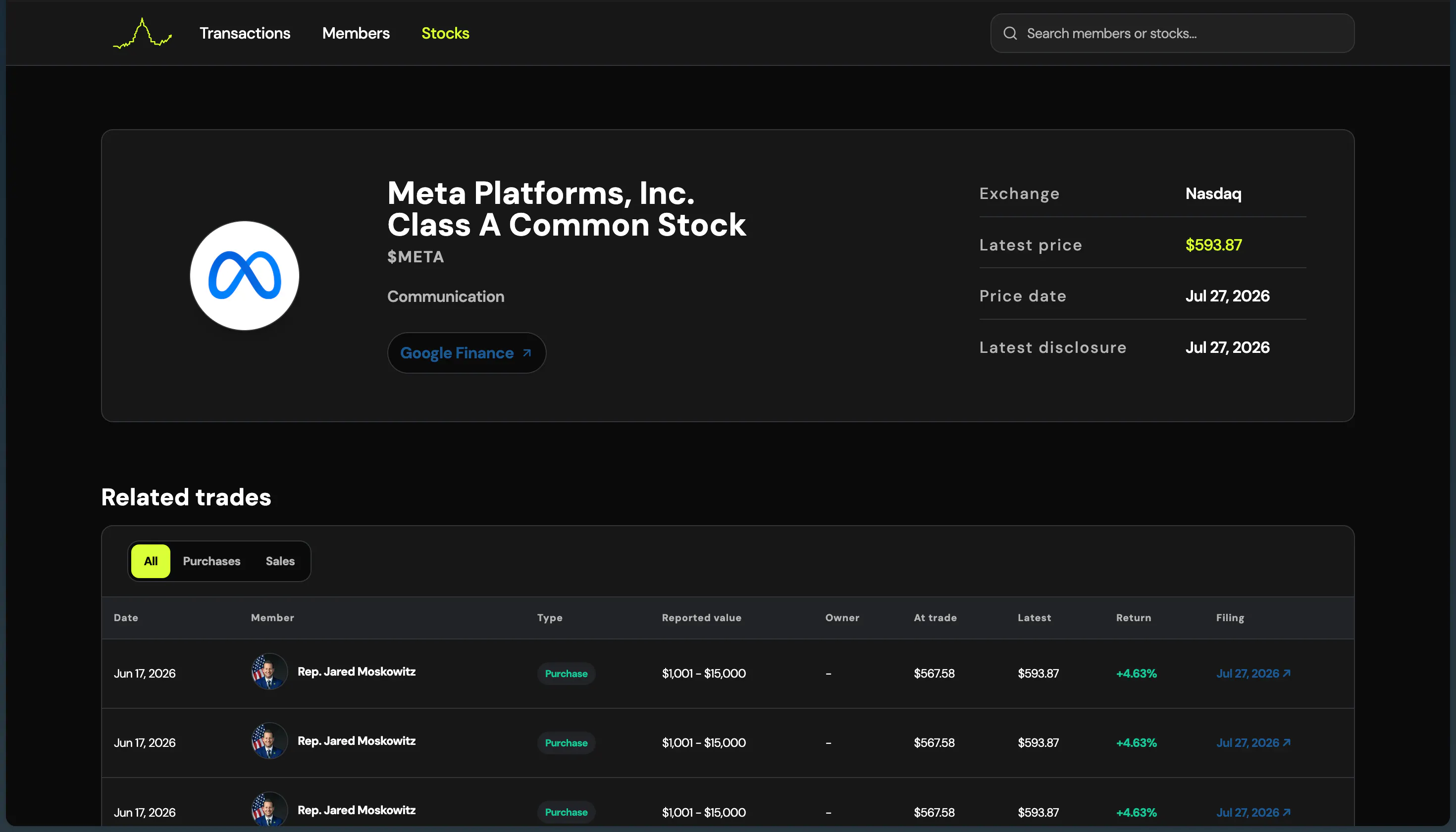Screen dimensions: 1456x832
Task: Click first row's $567.58 at-trade price
Action: [x=934, y=674]
